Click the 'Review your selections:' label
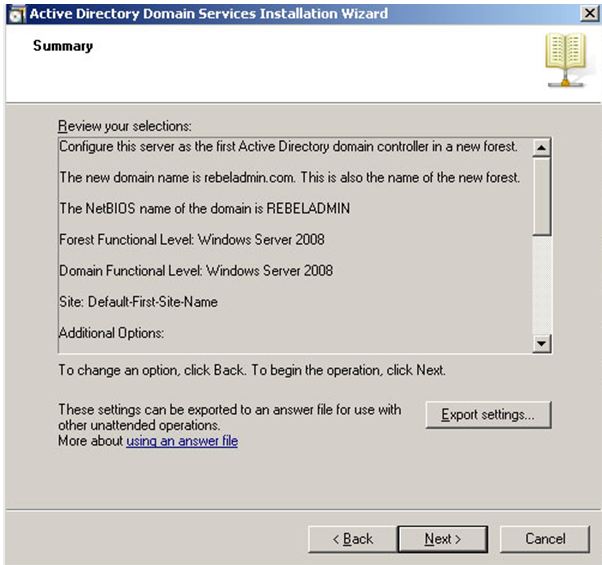Screen dimensions: 602x565 [124, 126]
